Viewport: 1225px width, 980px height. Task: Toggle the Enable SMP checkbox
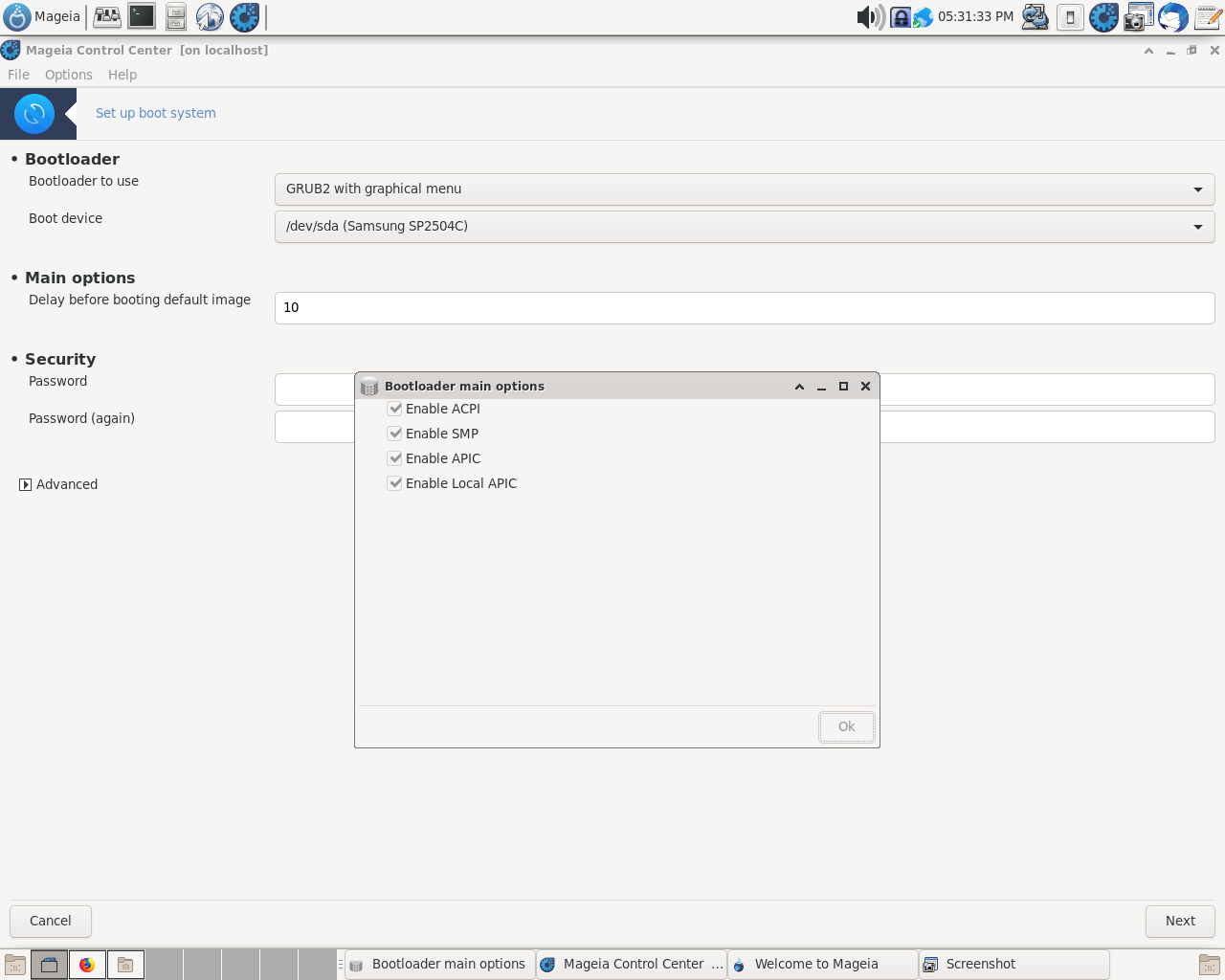click(x=394, y=433)
